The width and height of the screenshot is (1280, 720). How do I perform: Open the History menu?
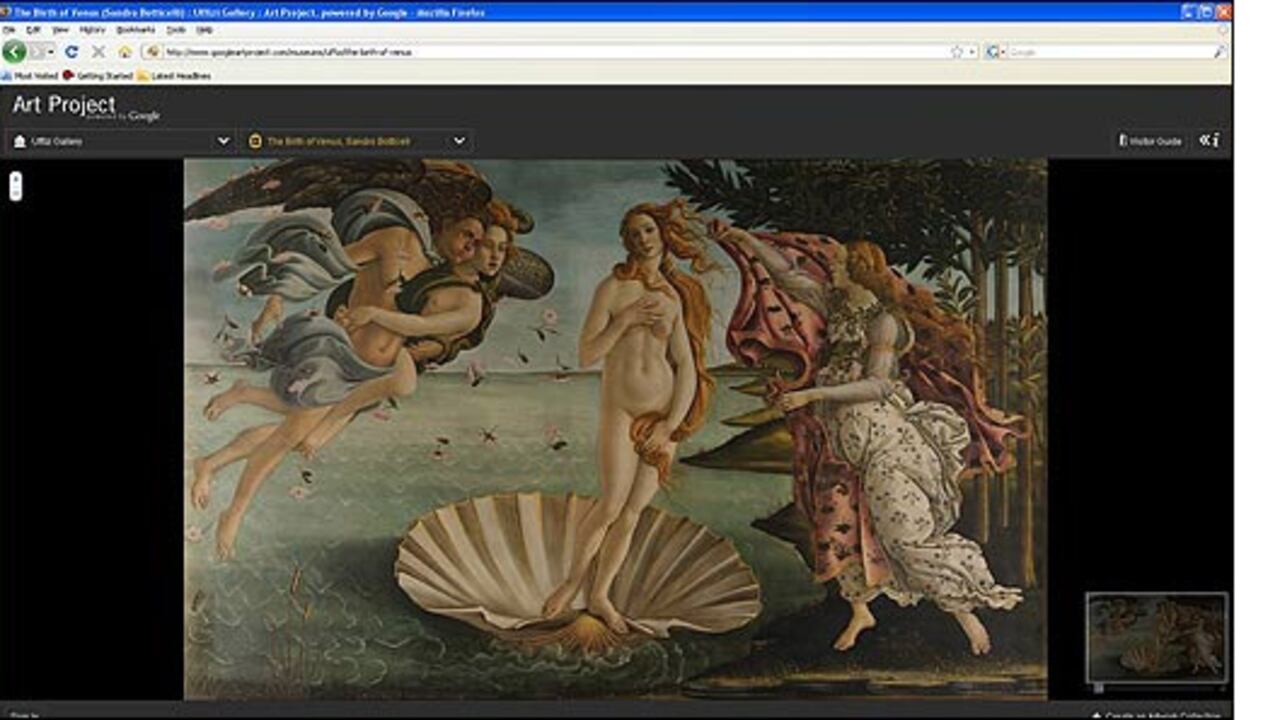[x=92, y=30]
